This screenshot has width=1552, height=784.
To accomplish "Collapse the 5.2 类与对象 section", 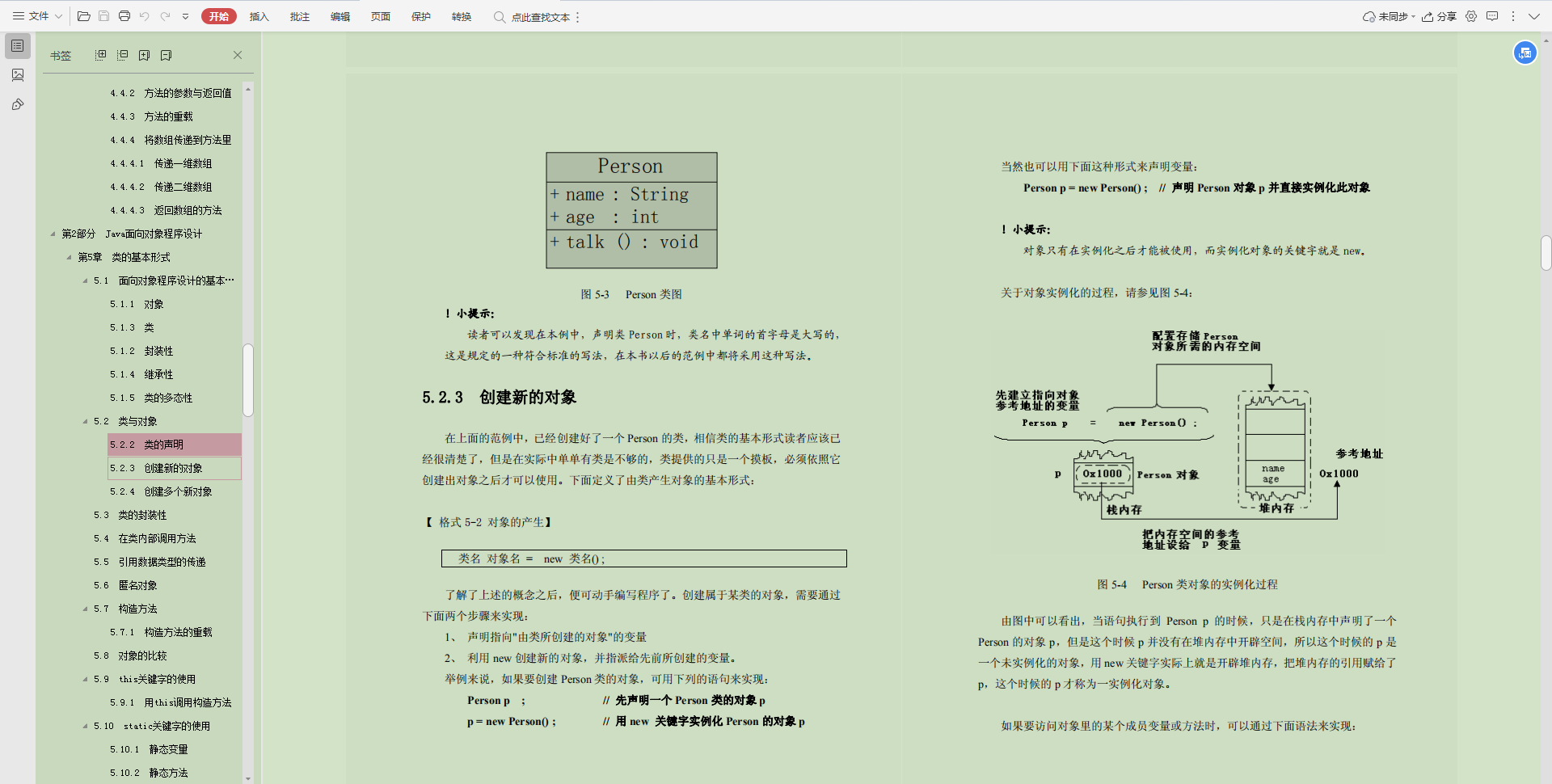I will tap(83, 420).
